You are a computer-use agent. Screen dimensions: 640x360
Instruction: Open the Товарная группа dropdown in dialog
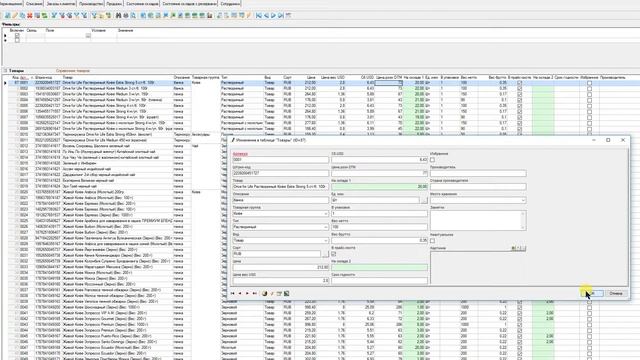(326, 214)
